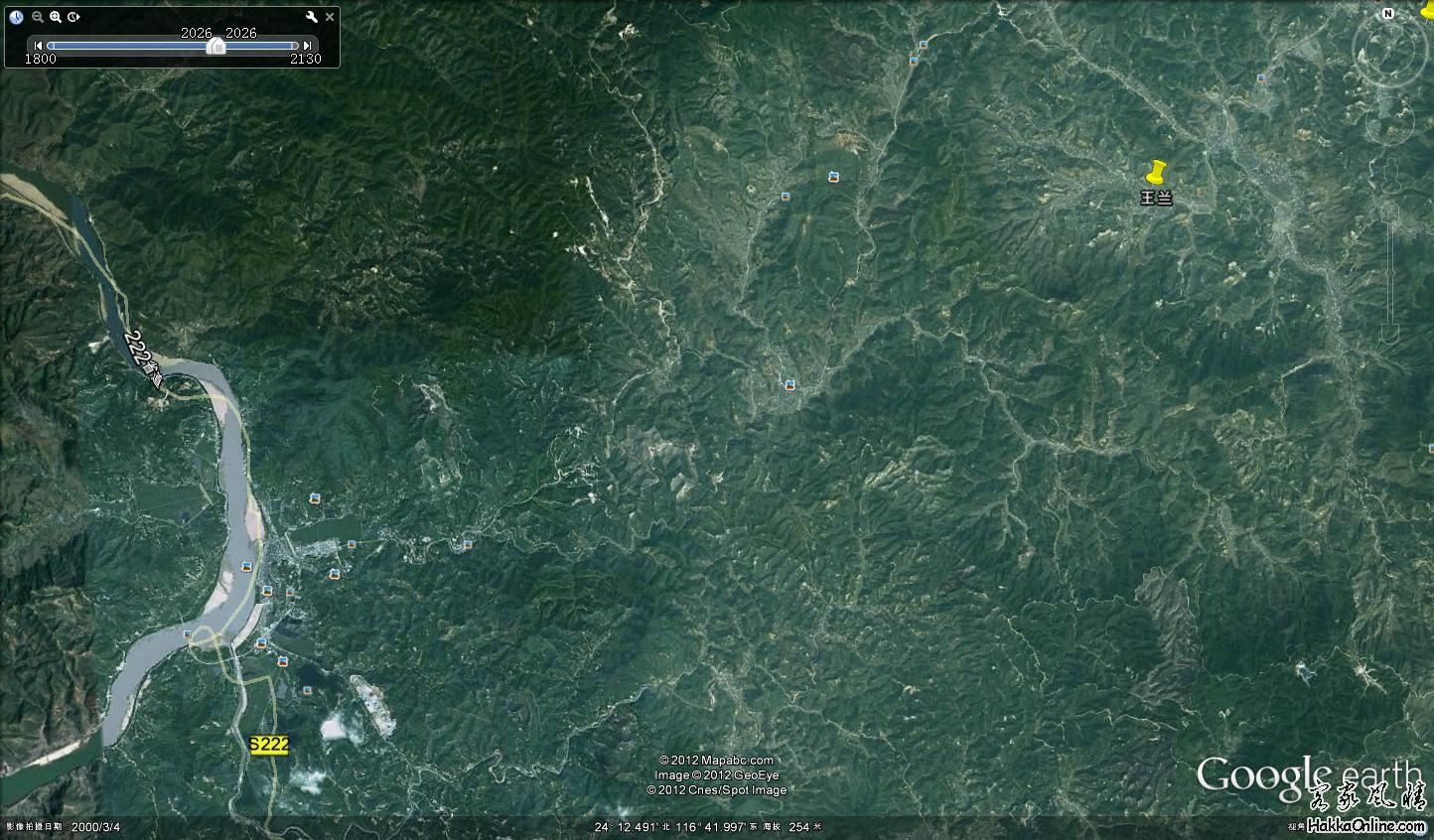
Task: Click the time slider thumb at 2026
Action: point(216,46)
